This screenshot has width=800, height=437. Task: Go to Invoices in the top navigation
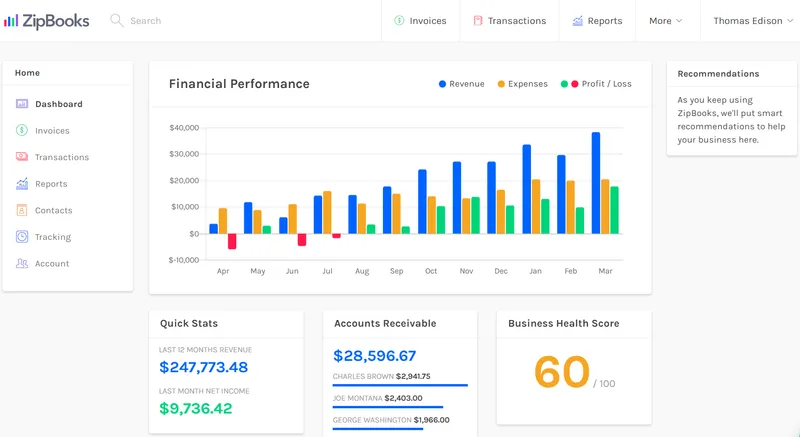click(x=420, y=21)
